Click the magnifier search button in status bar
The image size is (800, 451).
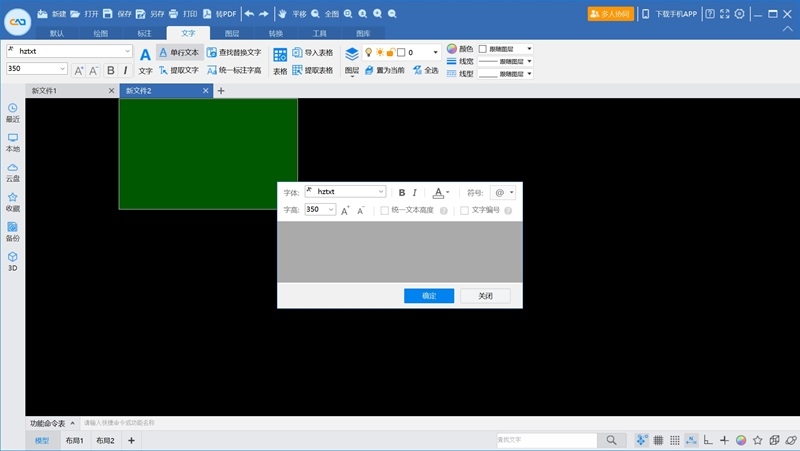[611, 440]
